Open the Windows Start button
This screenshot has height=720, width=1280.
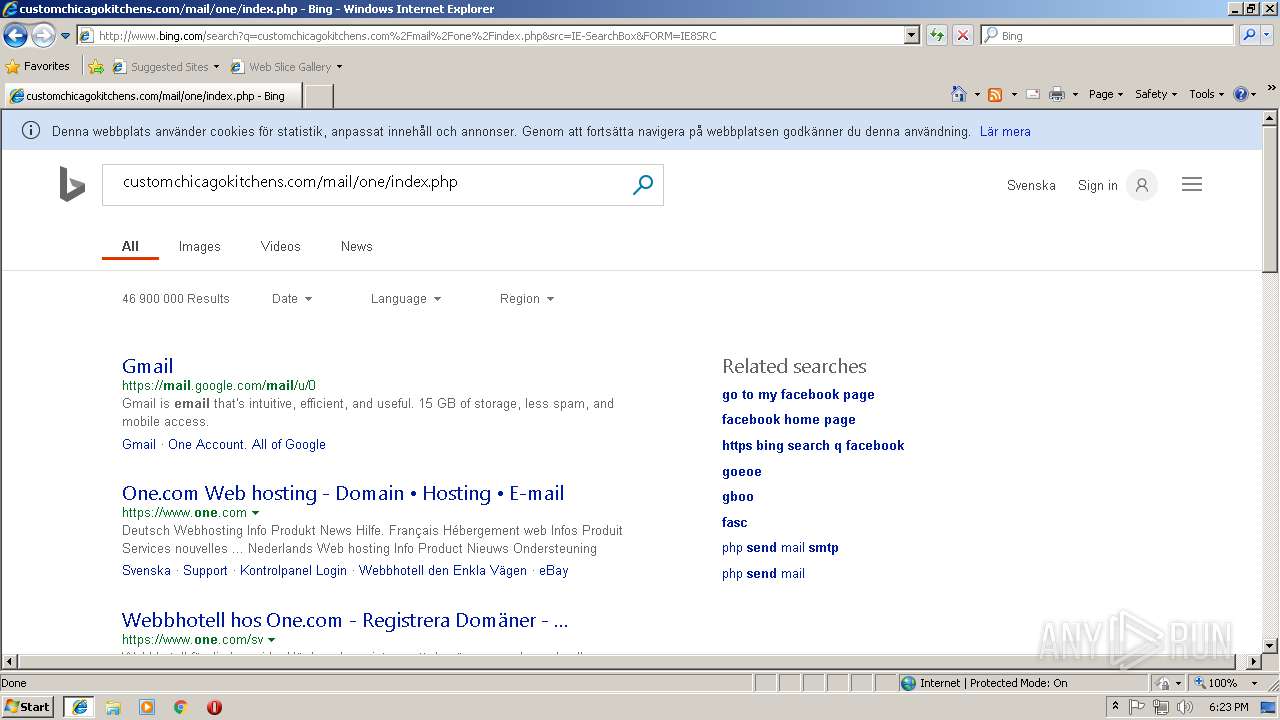tap(28, 707)
